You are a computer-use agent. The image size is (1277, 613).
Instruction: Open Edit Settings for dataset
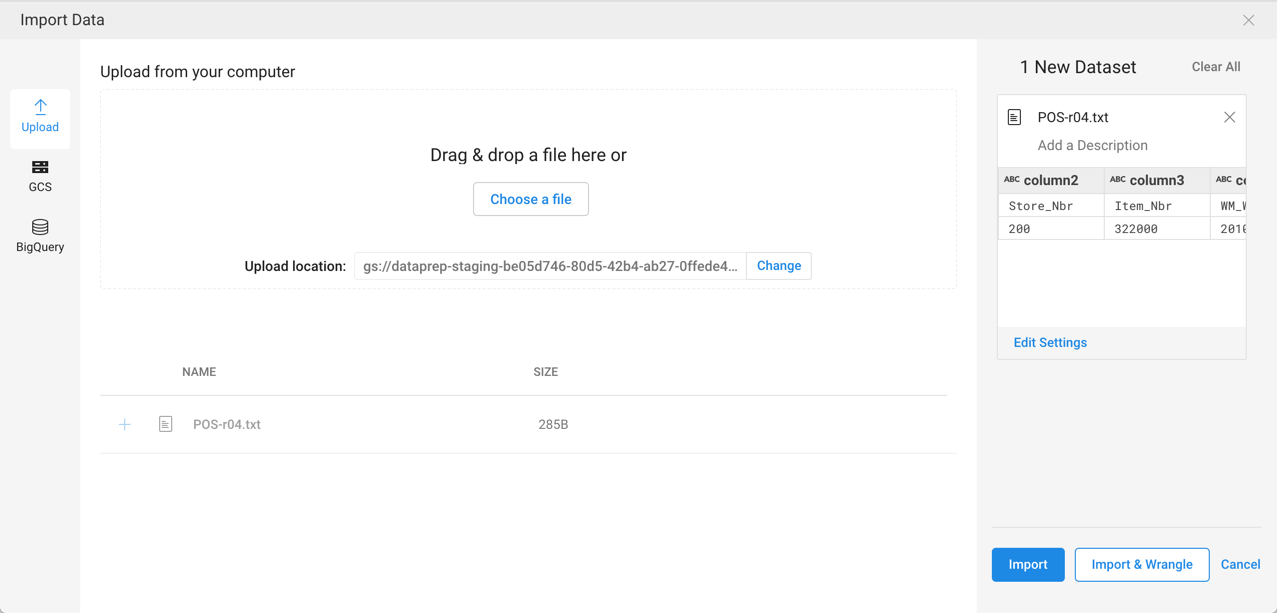[1050, 343]
